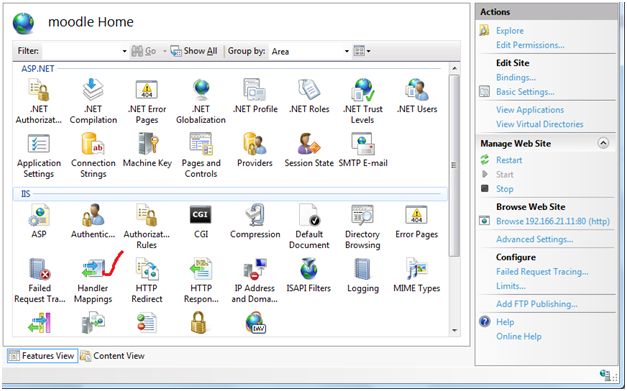Stop the web site
Image resolution: width=627 pixels, height=391 pixels.
pyautogui.click(x=504, y=189)
